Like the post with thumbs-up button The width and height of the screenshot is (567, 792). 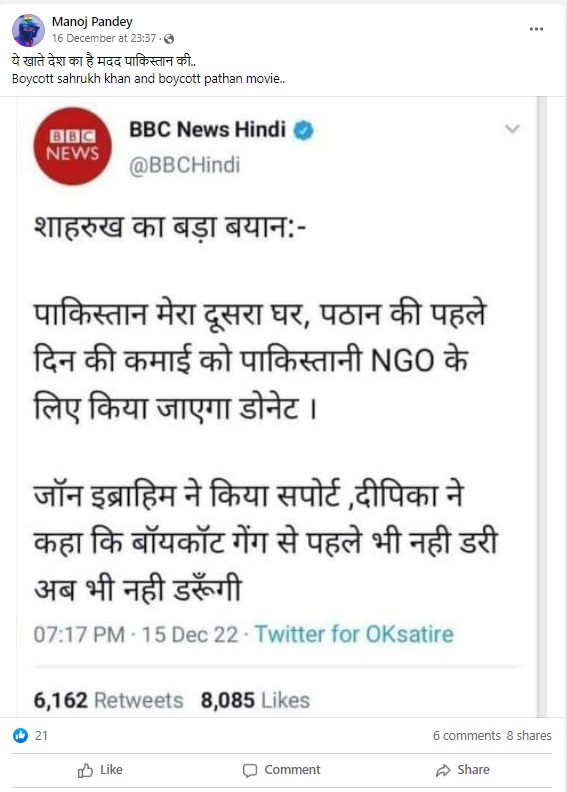point(100,770)
